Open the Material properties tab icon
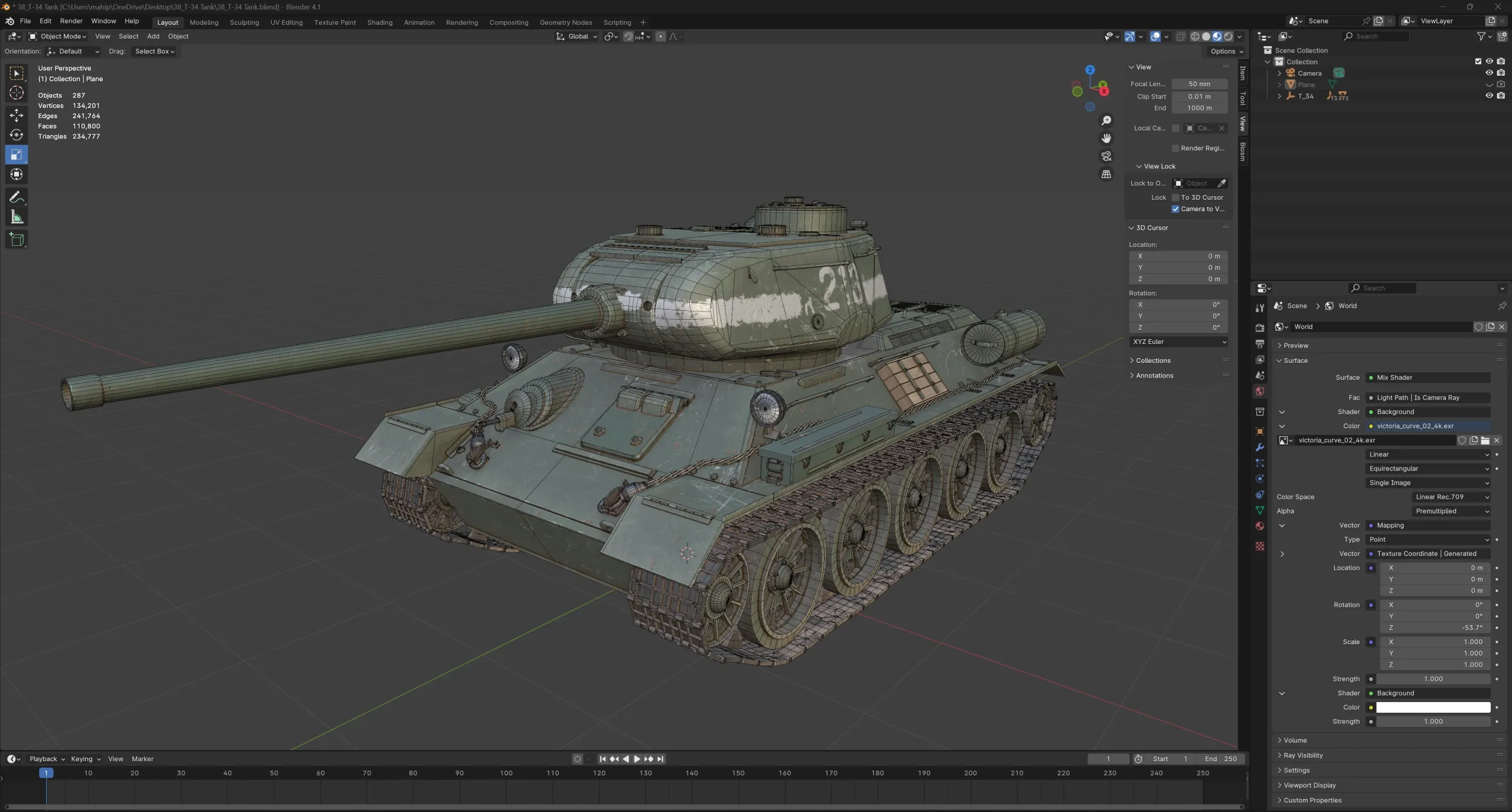Screen dimensions: 1512x812 (x=1260, y=526)
